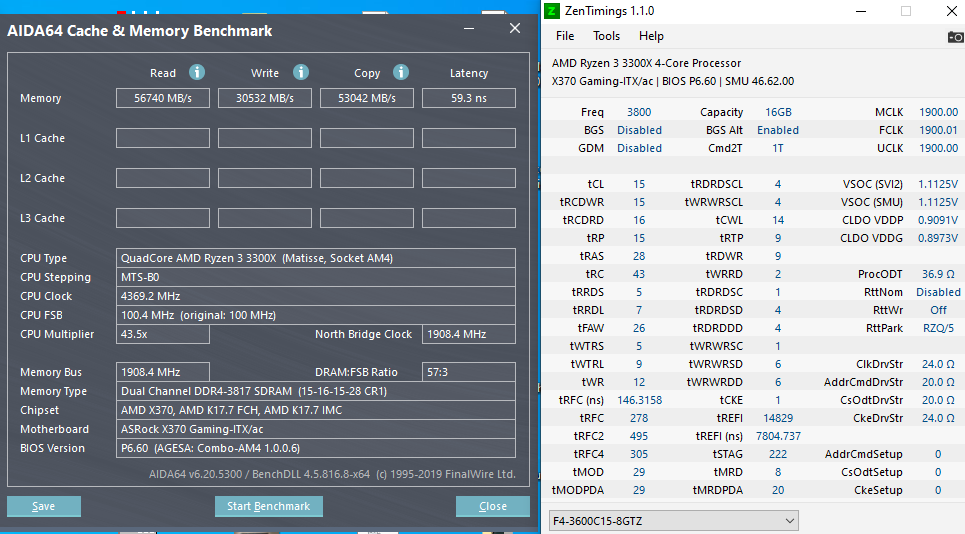The image size is (965, 534).
Task: Open the Help menu in ZenTimings
Action: point(651,36)
